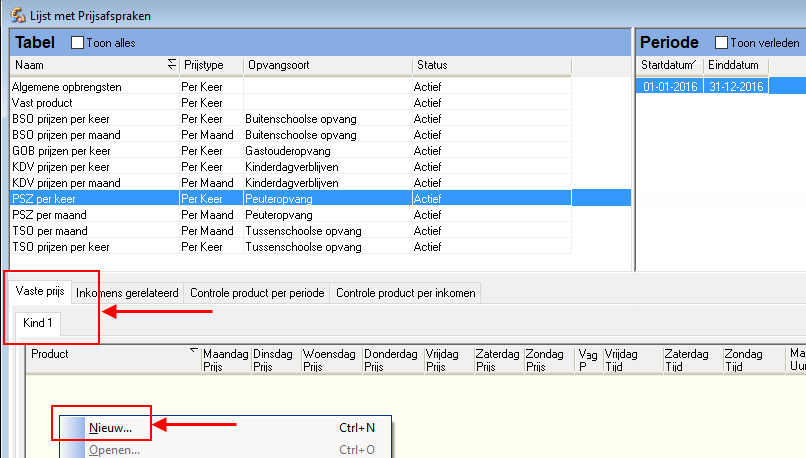Click the Algemene opbrengsten row

66,87
